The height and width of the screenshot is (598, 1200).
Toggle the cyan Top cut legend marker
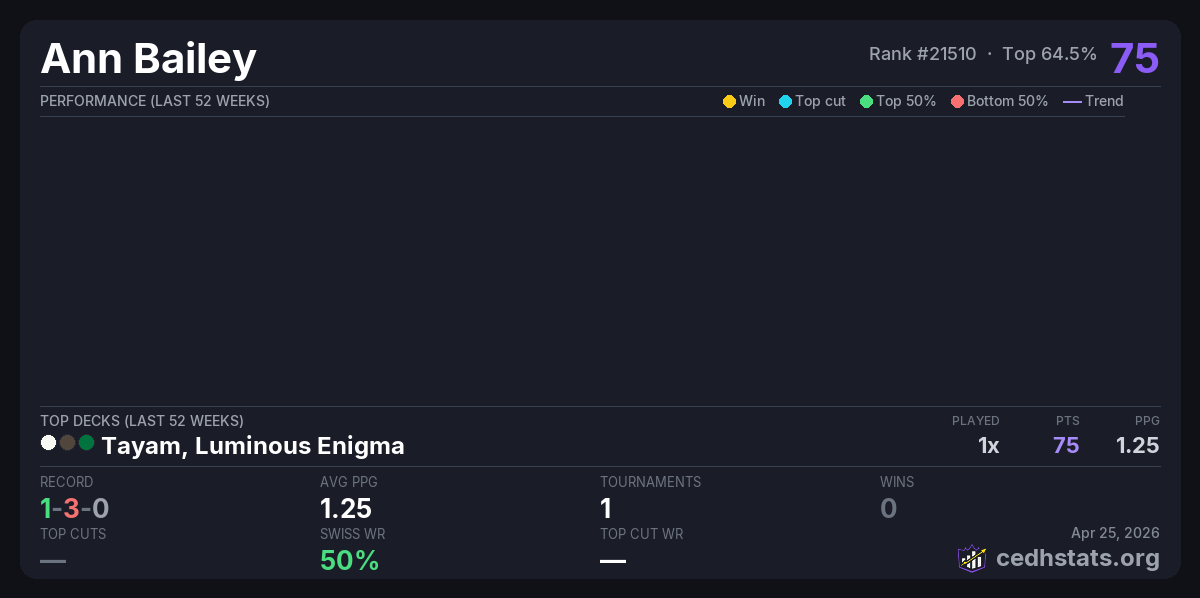[x=785, y=101]
